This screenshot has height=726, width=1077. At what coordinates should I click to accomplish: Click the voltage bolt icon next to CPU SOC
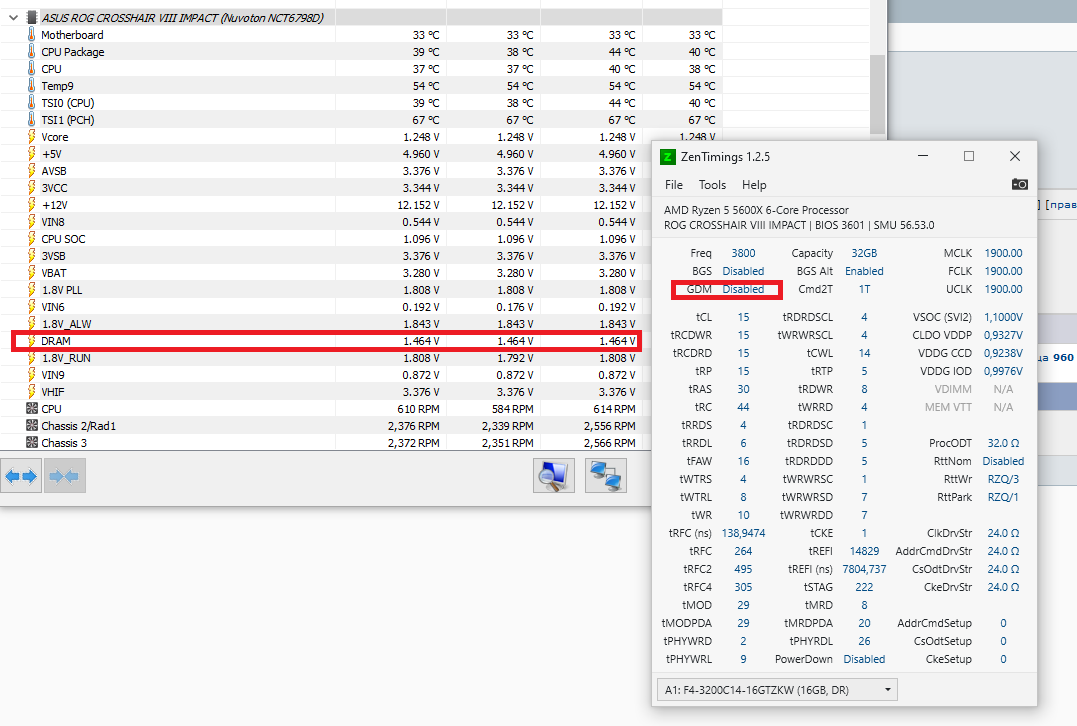[x=32, y=239]
